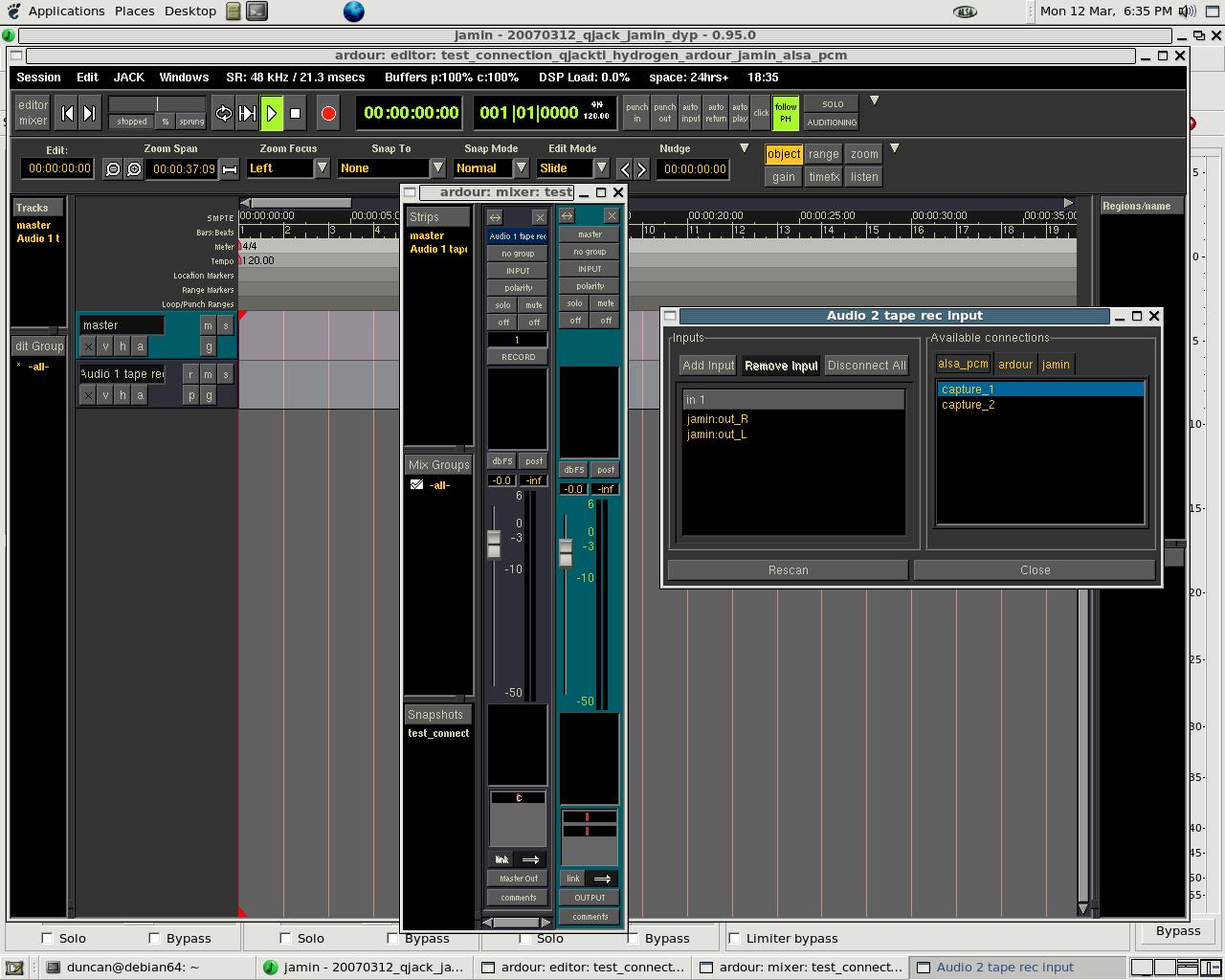Click the green play button

coord(272,114)
